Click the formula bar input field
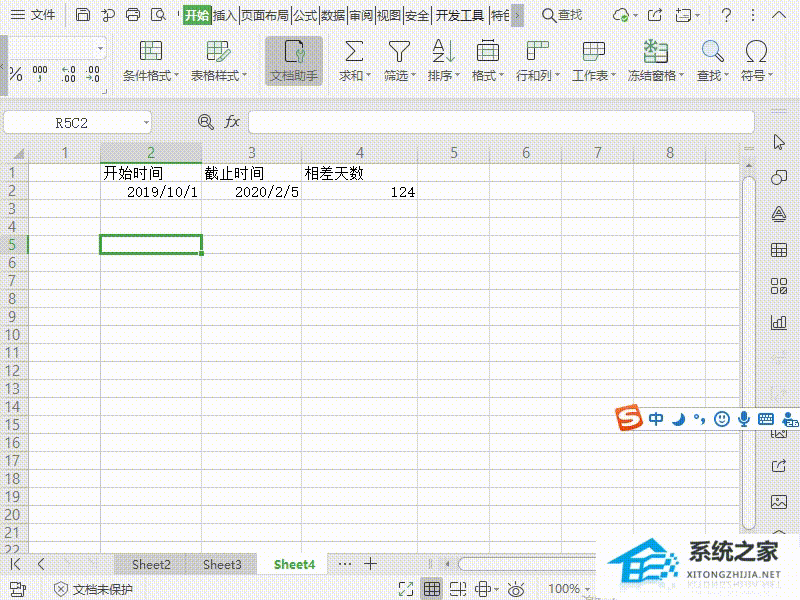This screenshot has width=800, height=600. pos(500,122)
